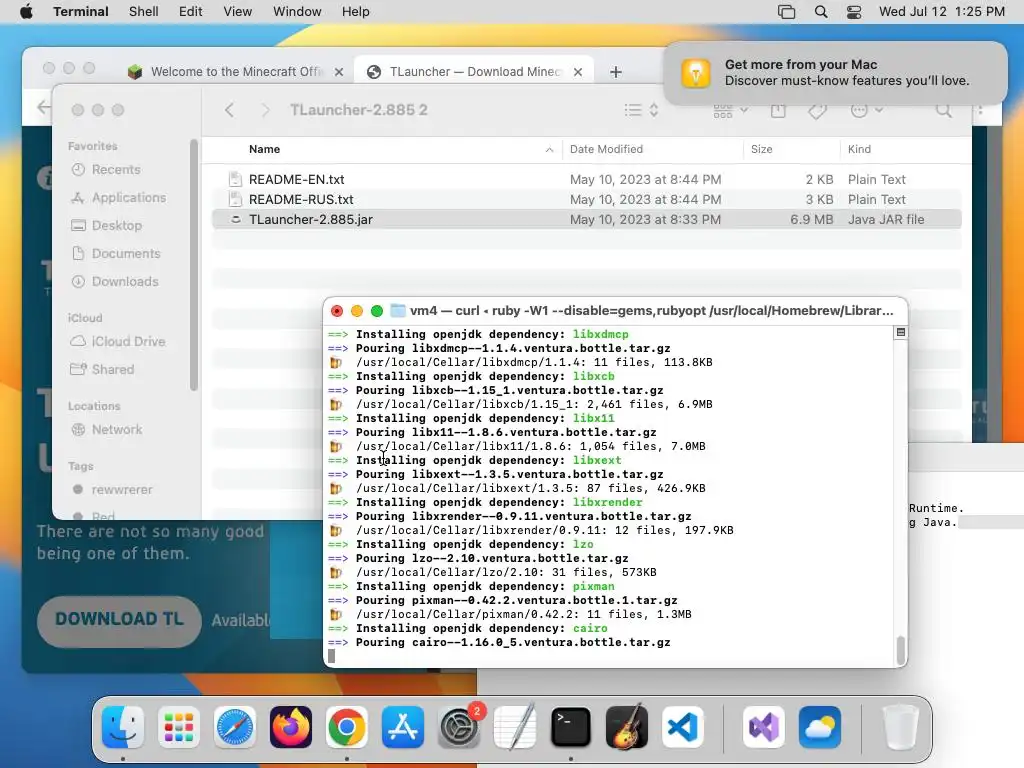Launch Firefox from the Dock
The width and height of the screenshot is (1024, 768).
pos(291,727)
